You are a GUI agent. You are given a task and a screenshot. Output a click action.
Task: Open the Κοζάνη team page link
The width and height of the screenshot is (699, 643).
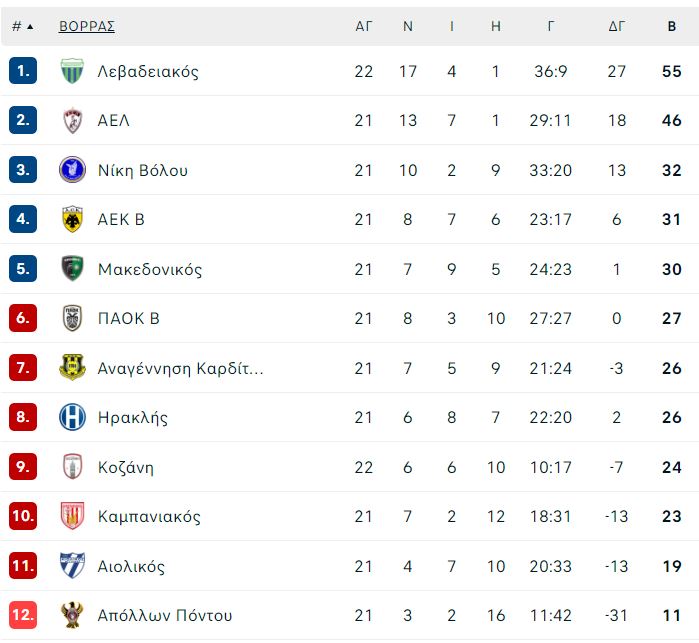pos(126,467)
